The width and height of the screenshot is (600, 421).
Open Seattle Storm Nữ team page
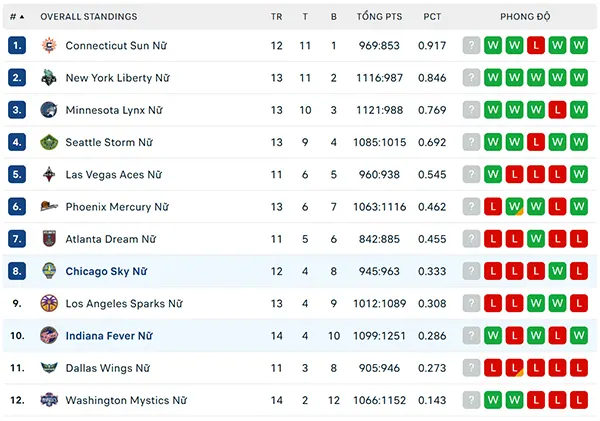109,142
